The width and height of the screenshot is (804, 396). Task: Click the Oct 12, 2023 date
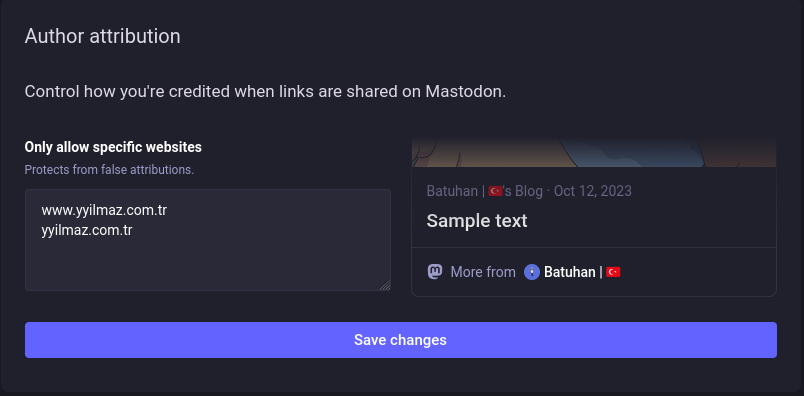[x=593, y=191]
